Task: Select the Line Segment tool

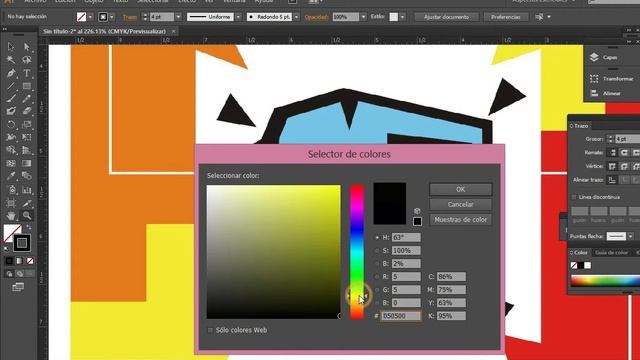Action: 11,86
